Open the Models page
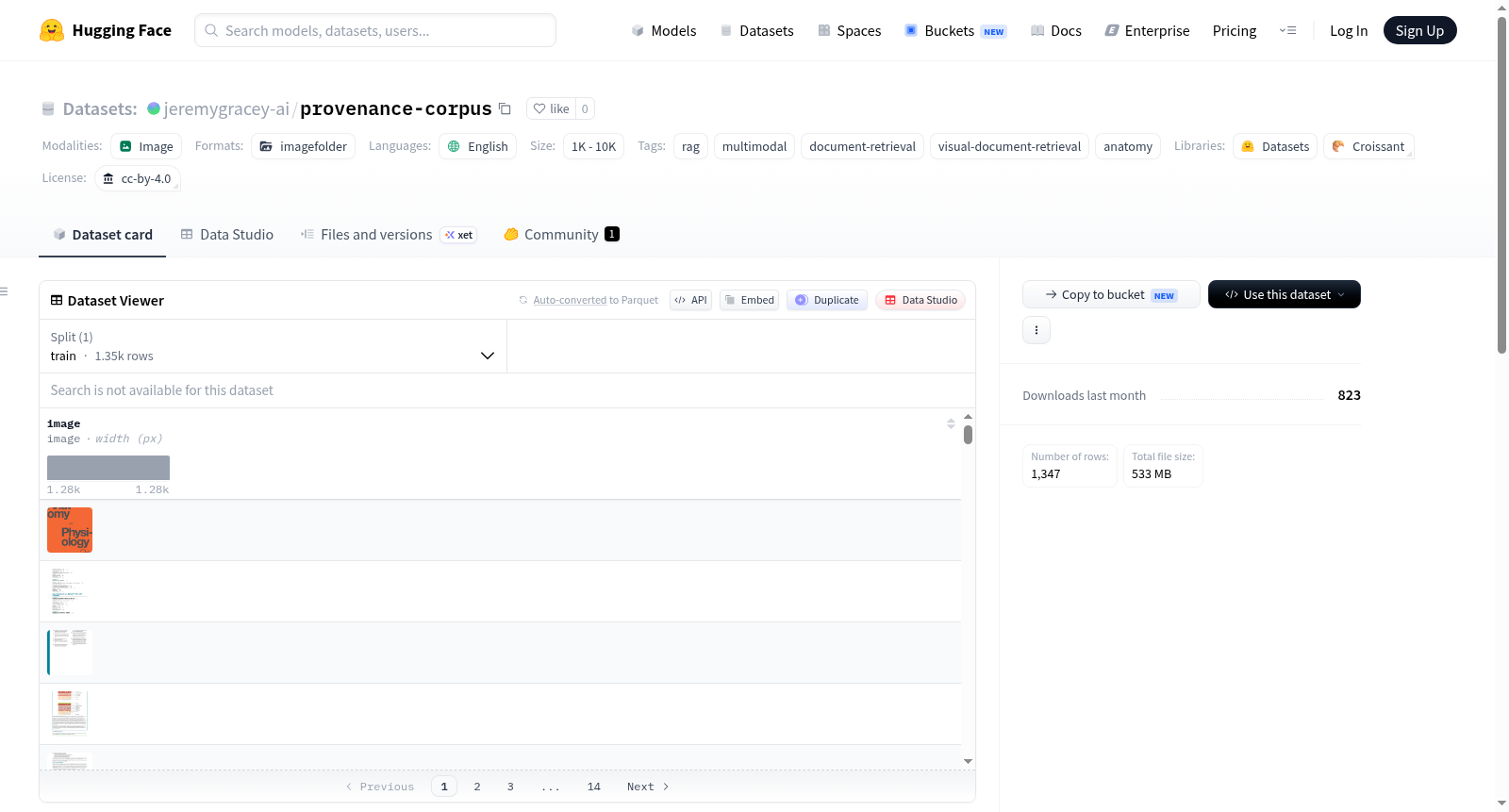This screenshot has height=812, width=1509. (664, 30)
